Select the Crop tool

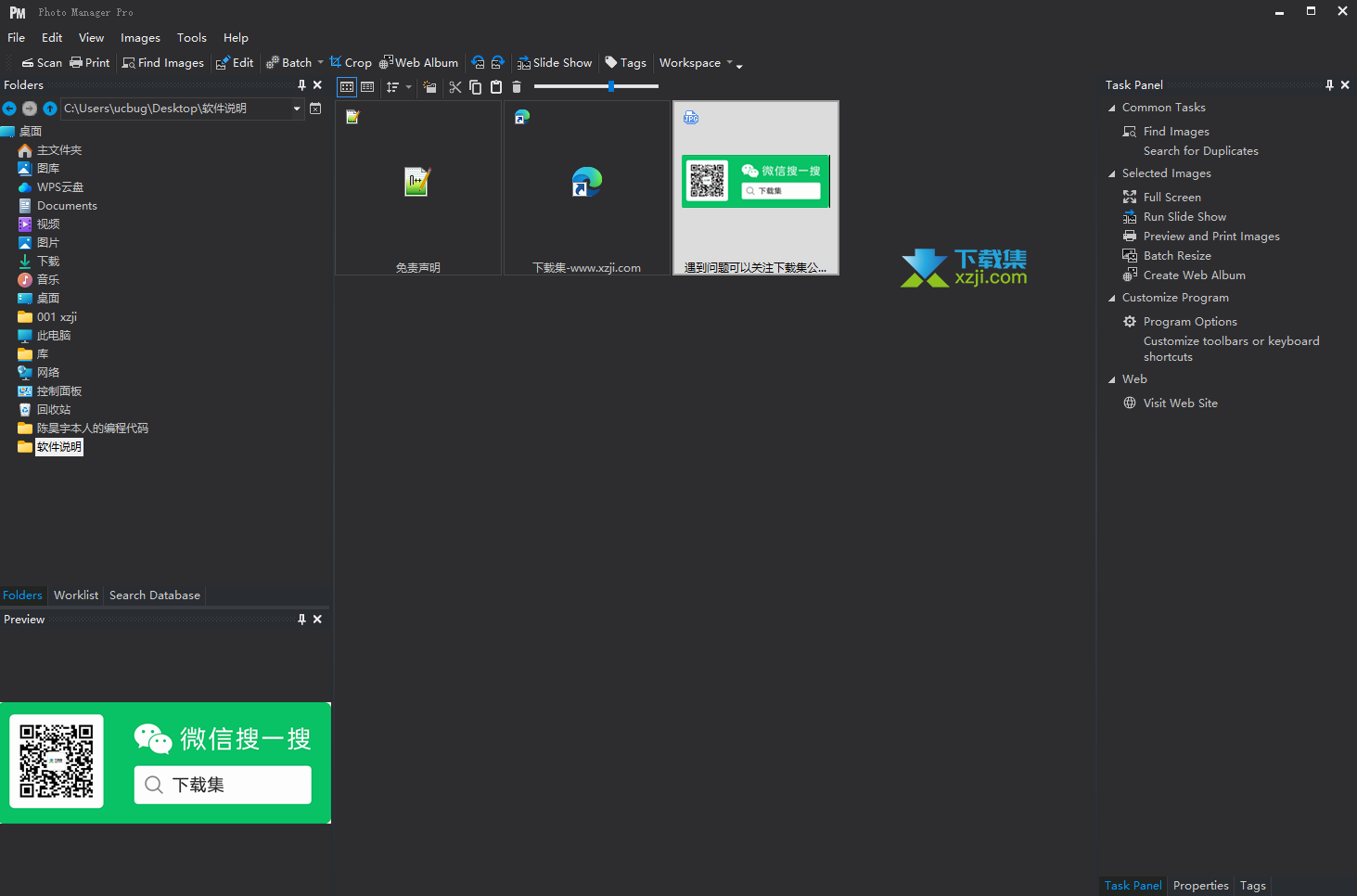[351, 63]
